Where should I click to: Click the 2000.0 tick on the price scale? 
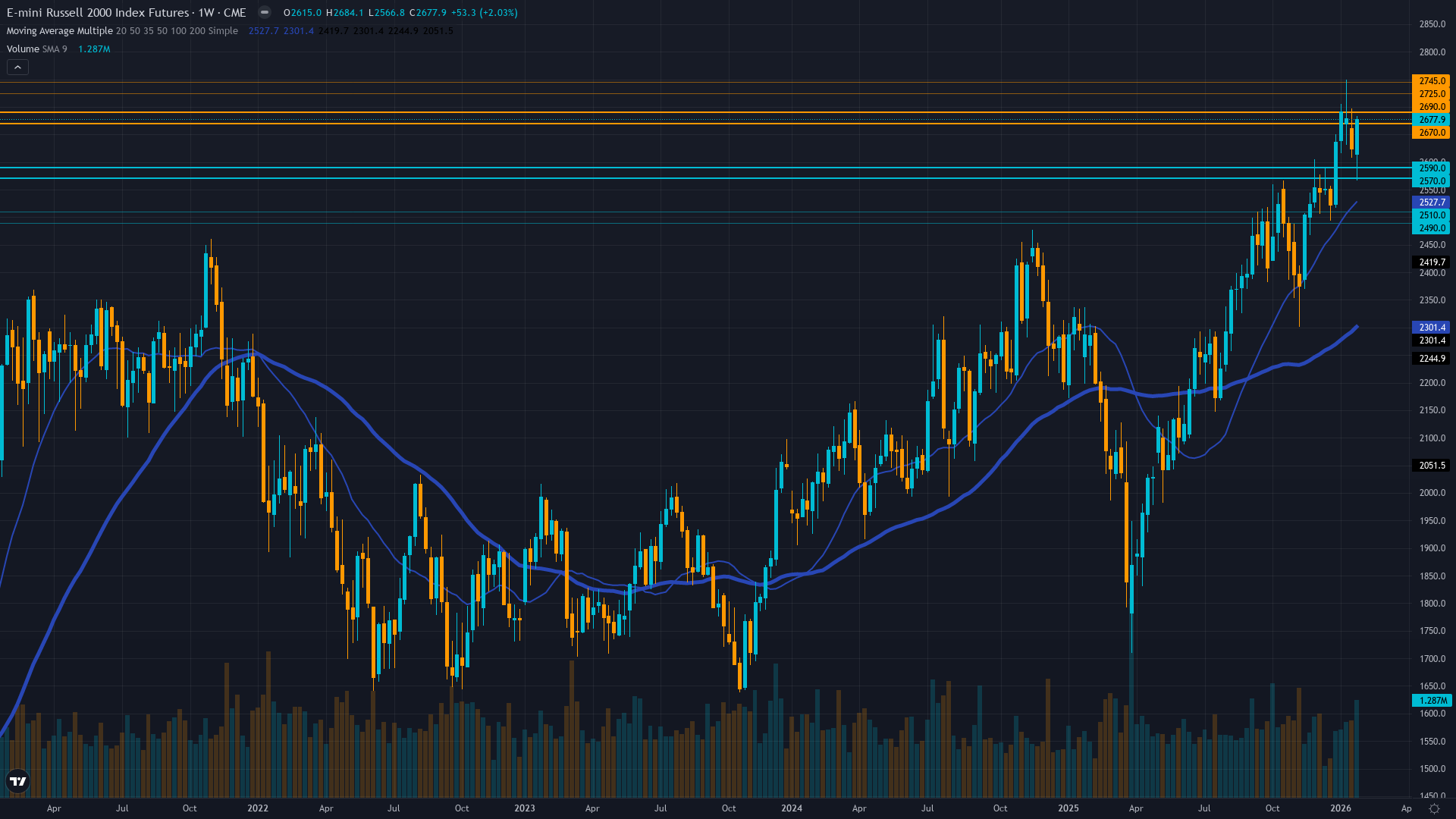[1432, 493]
